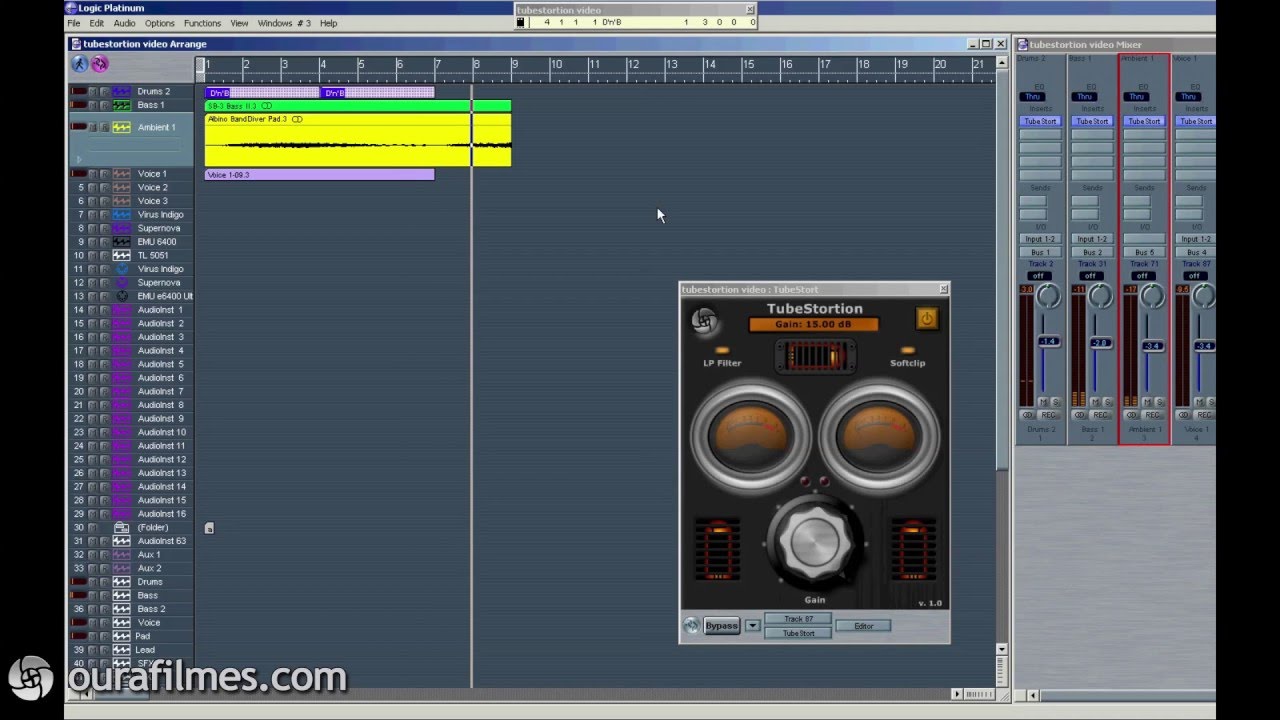Click the Drums 2 volume fader
The image size is (1280, 720).
1048,342
